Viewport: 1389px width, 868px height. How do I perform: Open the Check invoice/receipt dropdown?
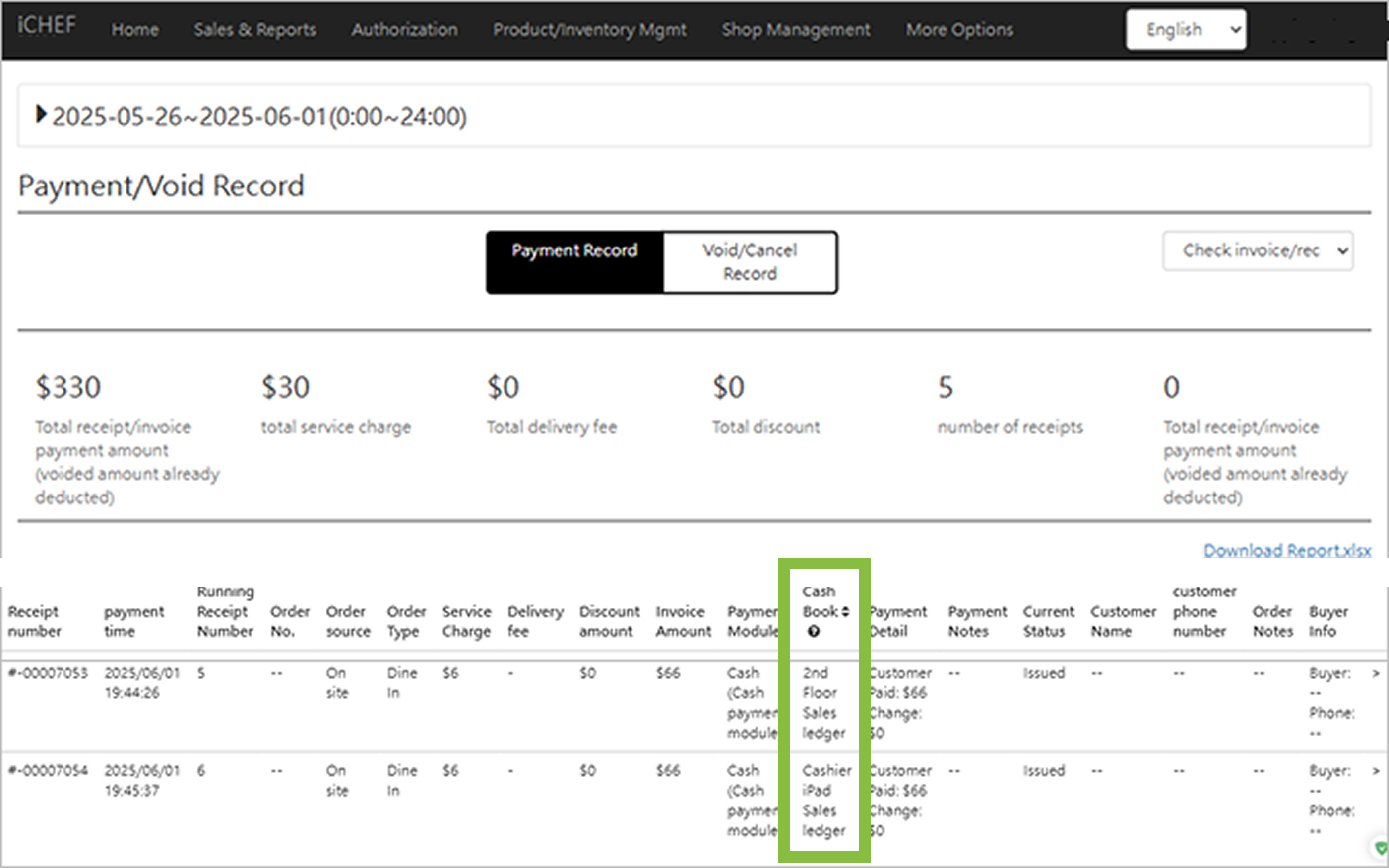[x=1258, y=251]
